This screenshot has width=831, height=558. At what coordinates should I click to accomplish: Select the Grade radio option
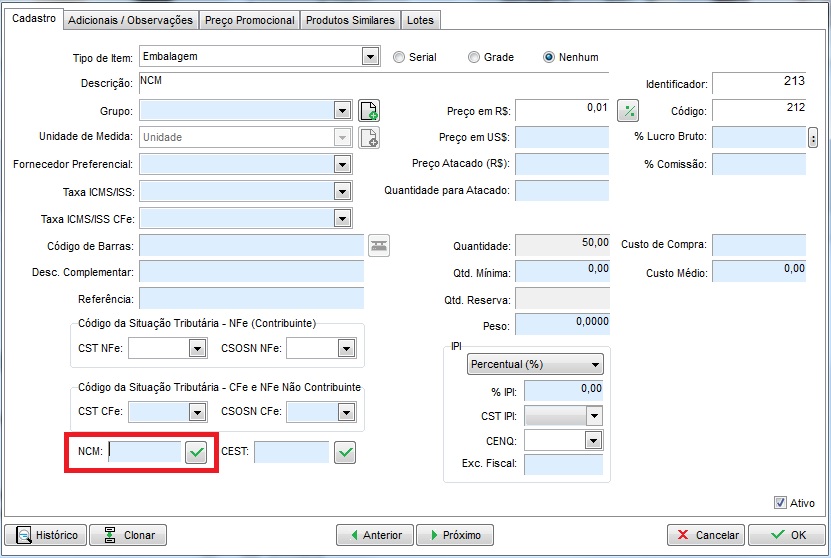tap(474, 57)
